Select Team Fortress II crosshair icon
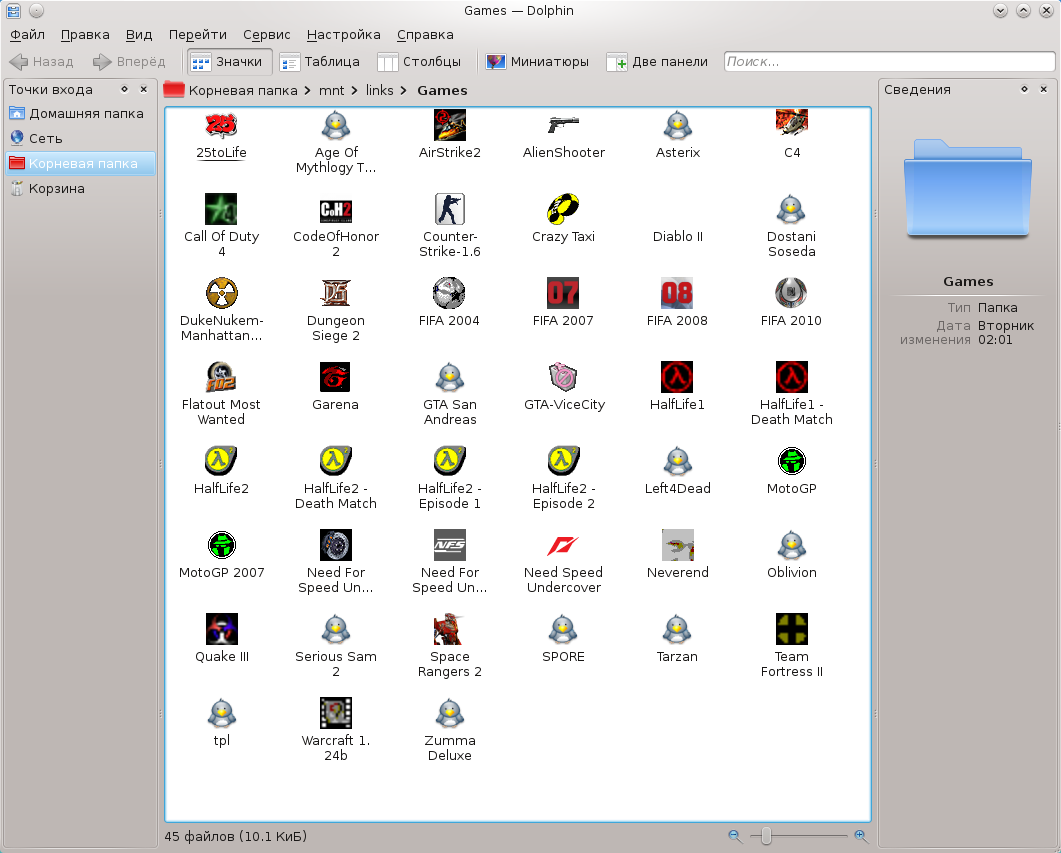Viewport: 1061px width, 853px height. pos(792,628)
